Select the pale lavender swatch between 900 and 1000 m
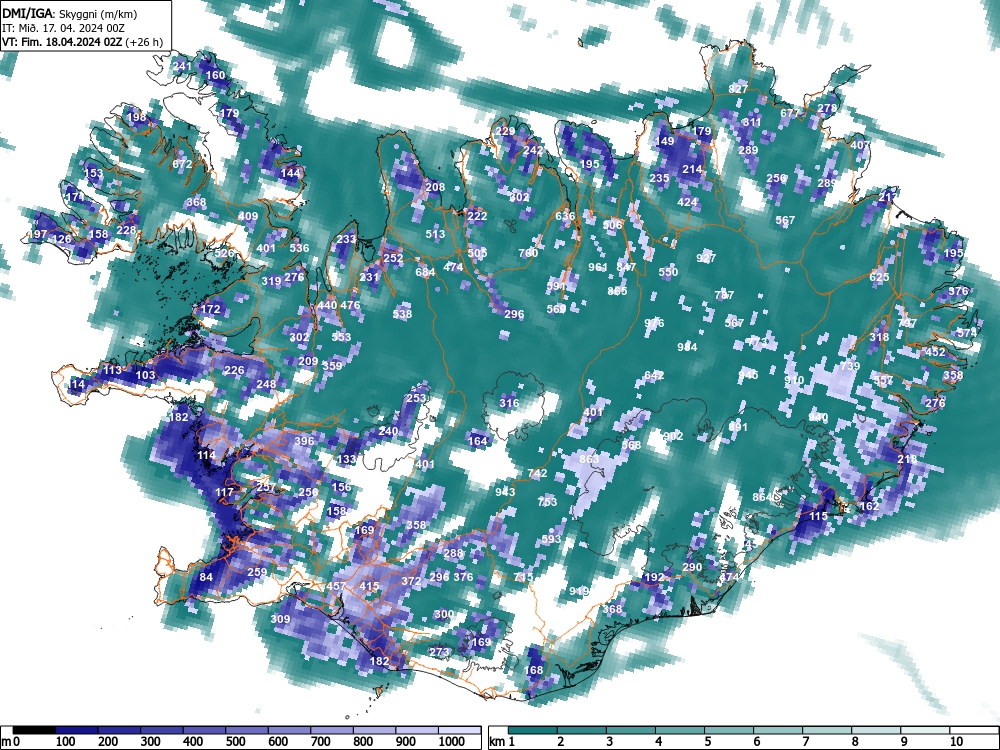 pyautogui.click(x=417, y=730)
